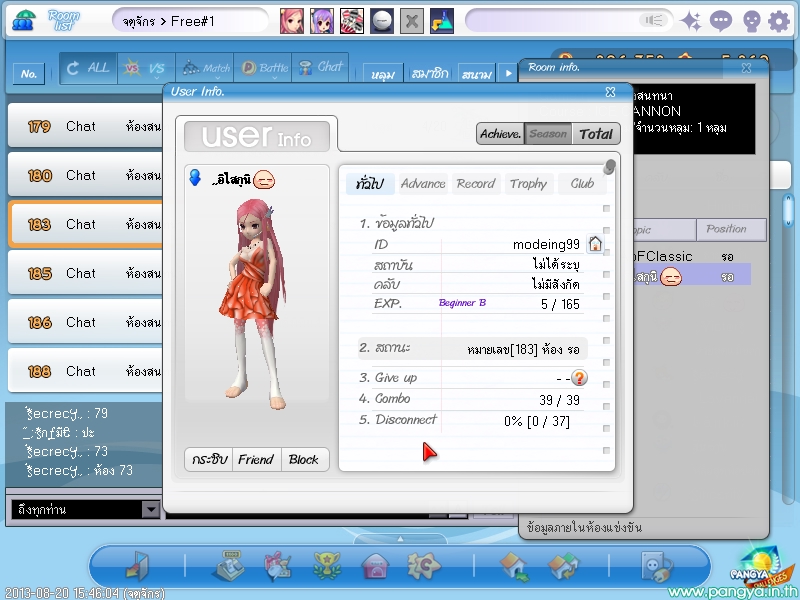
Task: Switch to the Record tab
Action: [476, 184]
